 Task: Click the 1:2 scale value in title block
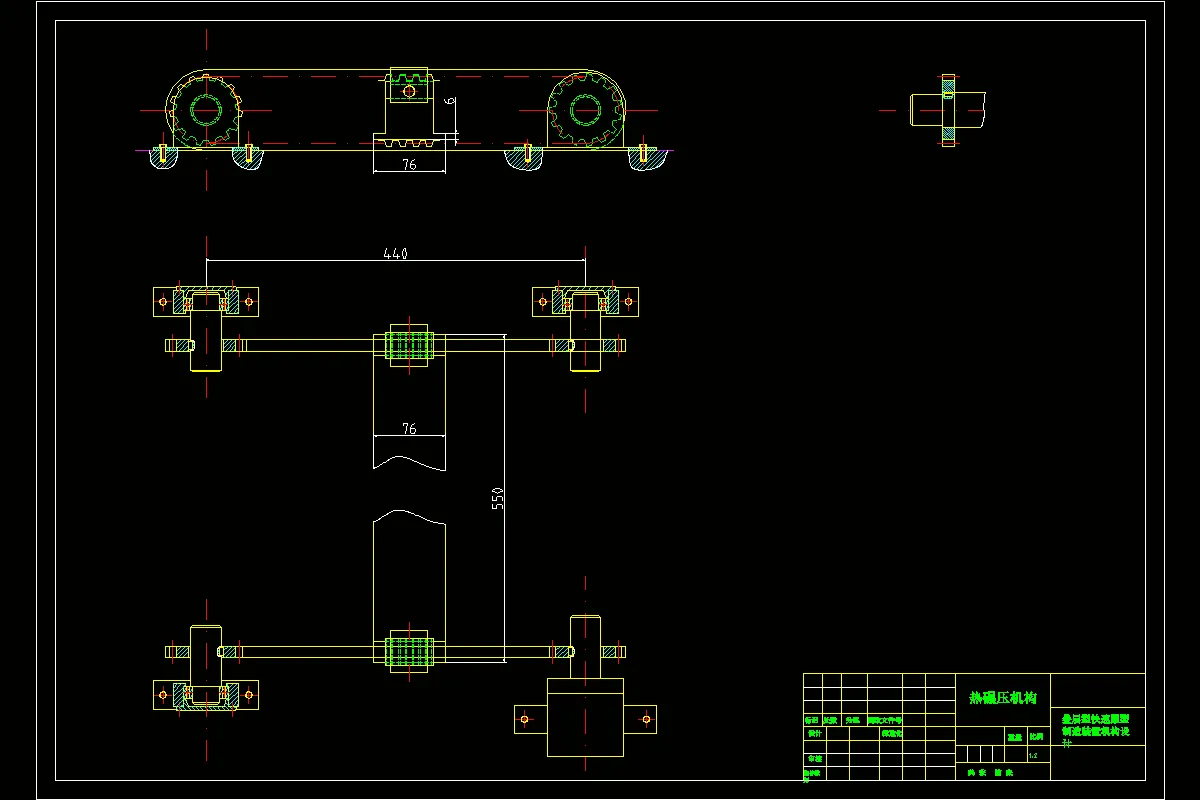[1033, 756]
